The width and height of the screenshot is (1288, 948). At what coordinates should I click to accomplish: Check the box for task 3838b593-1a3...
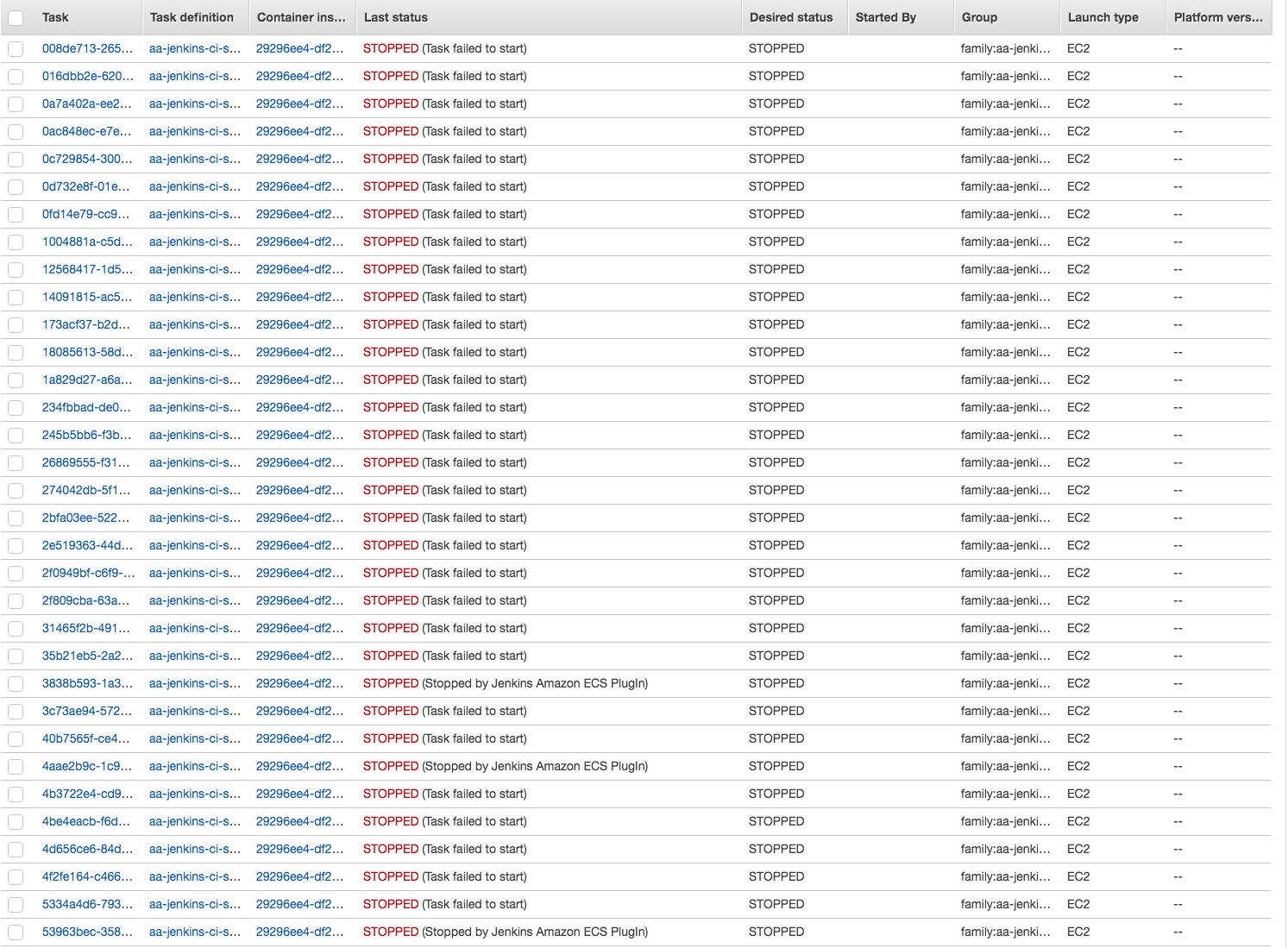[15, 683]
